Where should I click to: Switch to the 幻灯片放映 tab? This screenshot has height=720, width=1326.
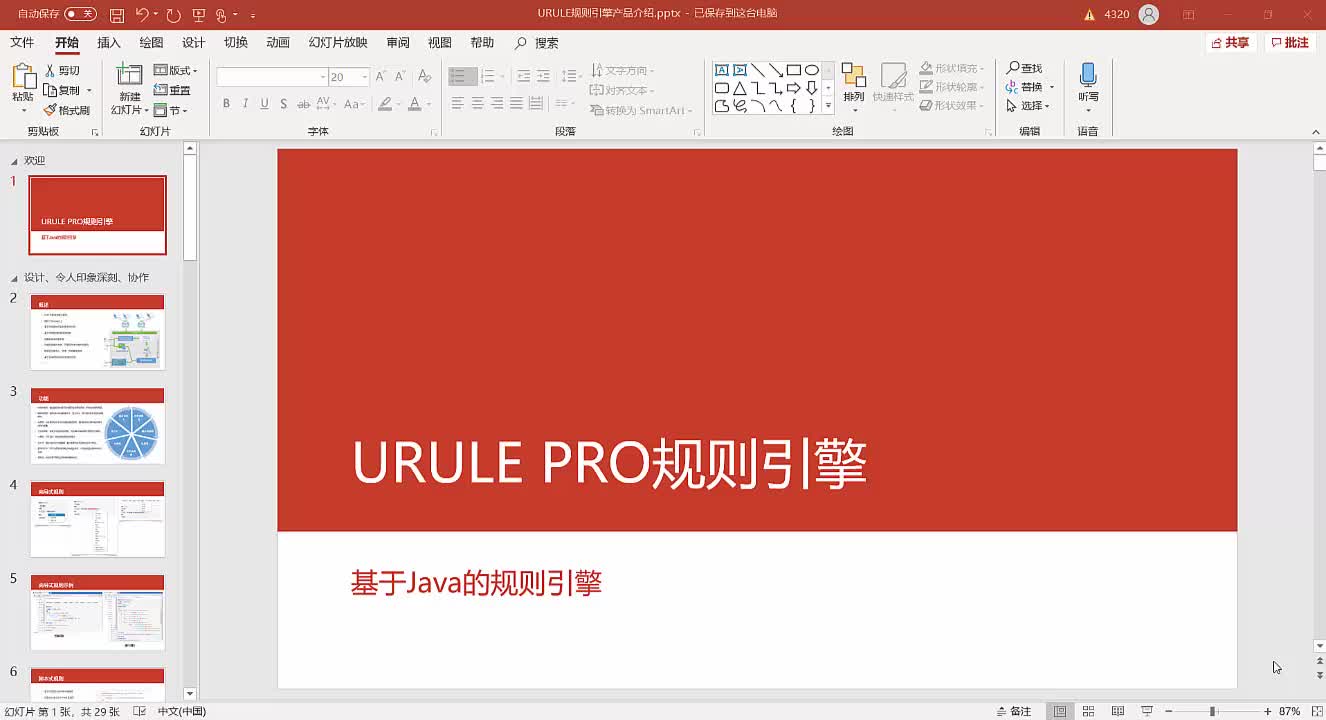click(x=338, y=43)
